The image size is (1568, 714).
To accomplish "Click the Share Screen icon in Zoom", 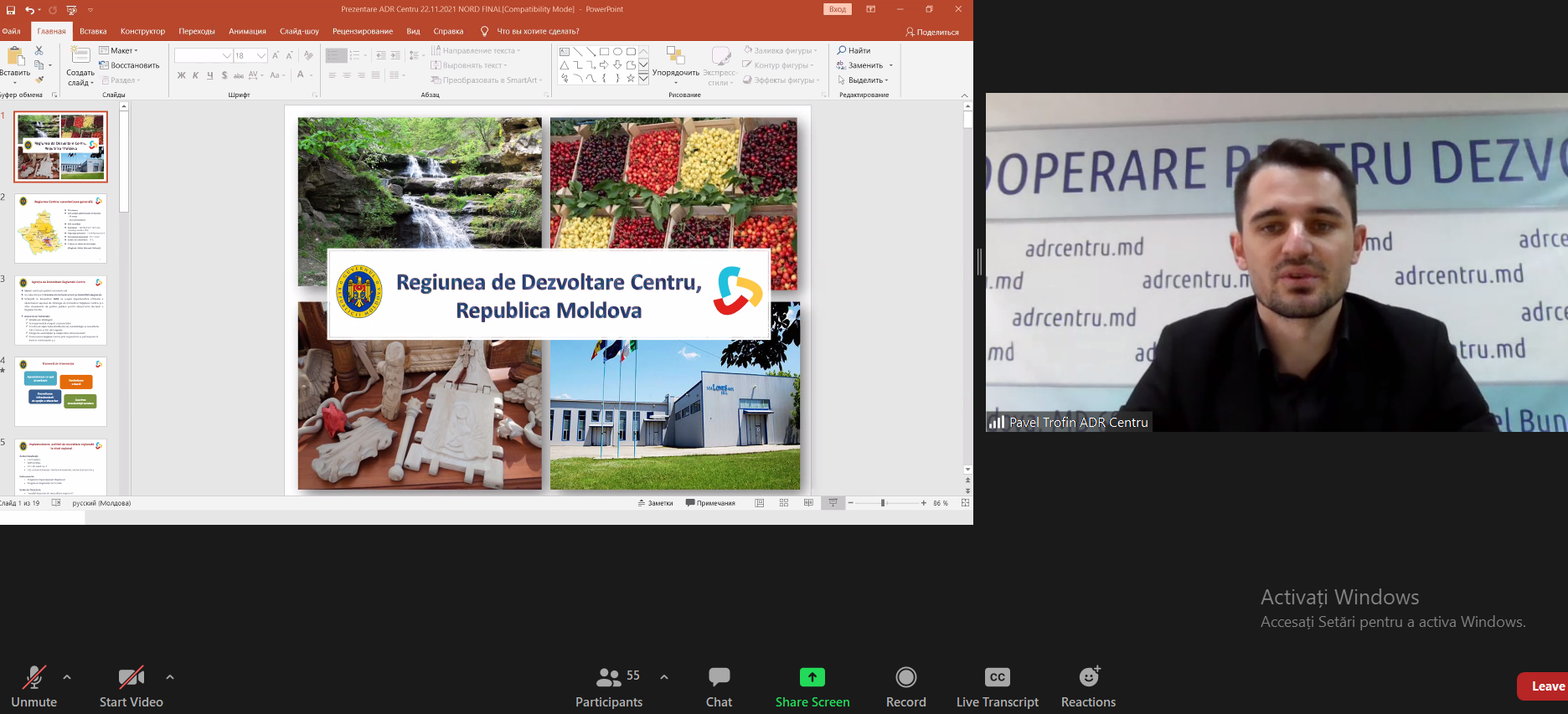I will coord(812,677).
